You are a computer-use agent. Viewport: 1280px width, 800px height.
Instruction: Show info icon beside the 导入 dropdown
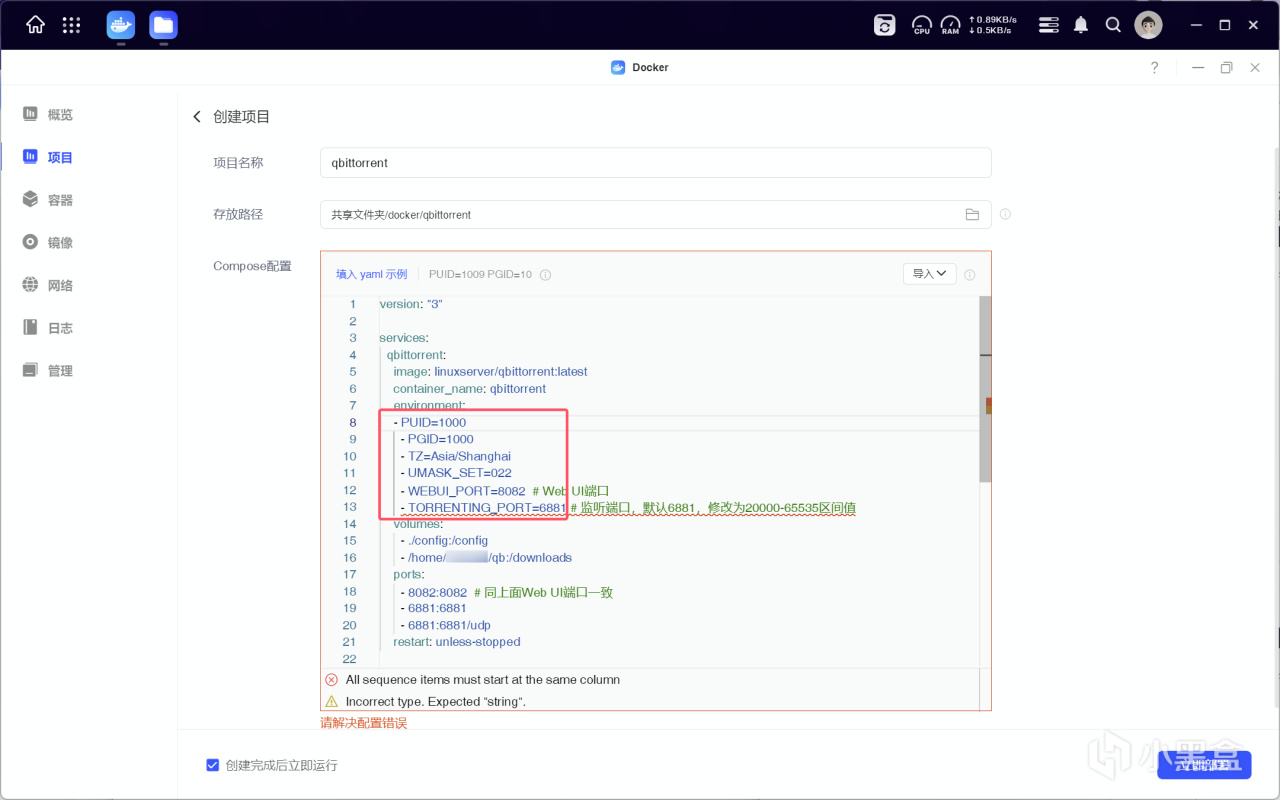970,275
